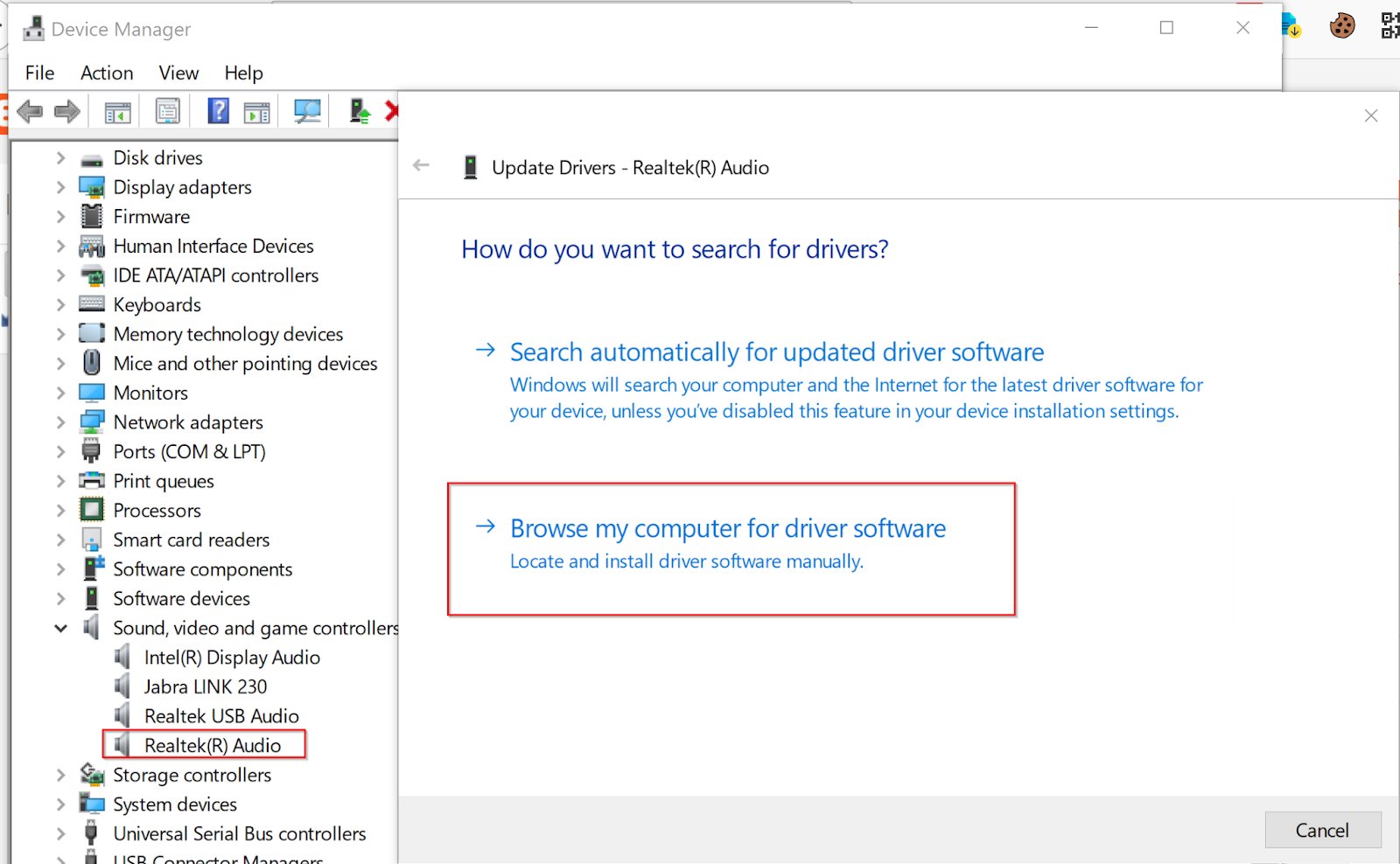
Task: Click the Ports (COM & LPT) plug icon
Action: click(91, 451)
